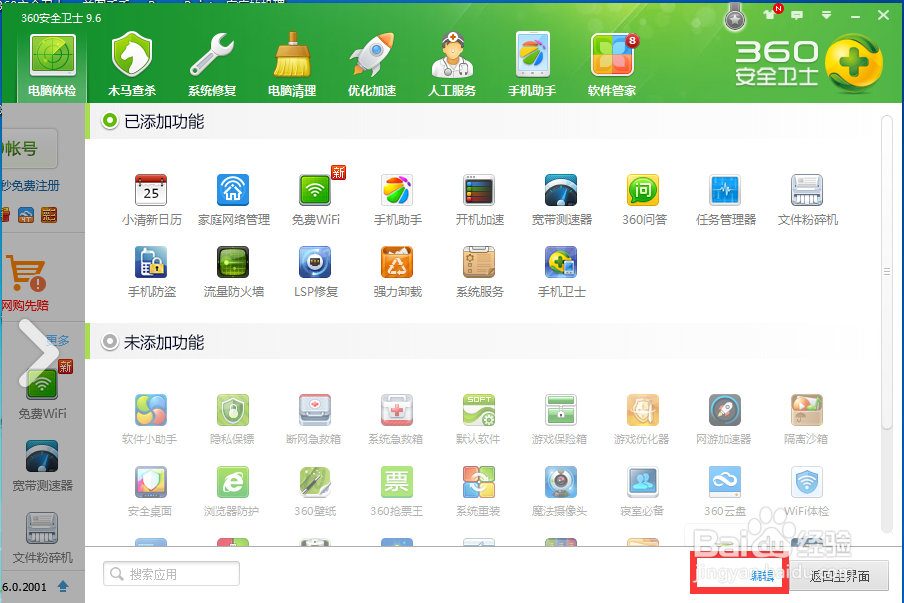Add 断网急救箱 tool

[x=314, y=419]
